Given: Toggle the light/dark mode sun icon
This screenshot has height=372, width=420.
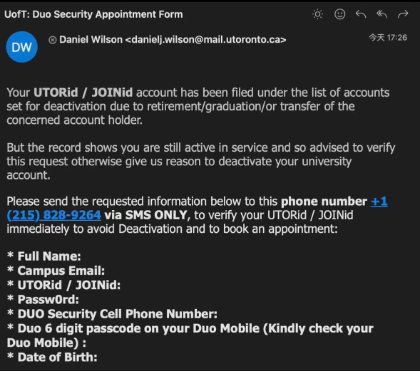Looking at the screenshot, I should (x=318, y=14).
